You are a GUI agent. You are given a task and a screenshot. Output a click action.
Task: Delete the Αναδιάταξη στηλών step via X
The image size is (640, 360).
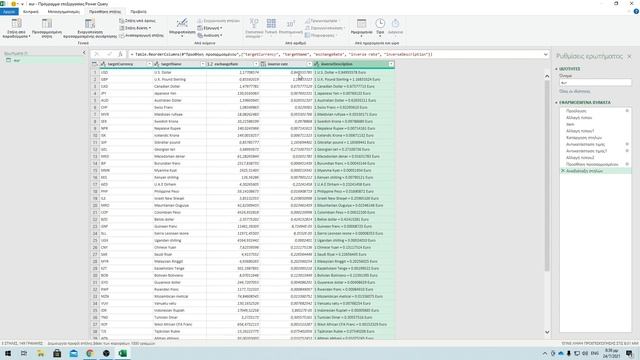click(563, 171)
